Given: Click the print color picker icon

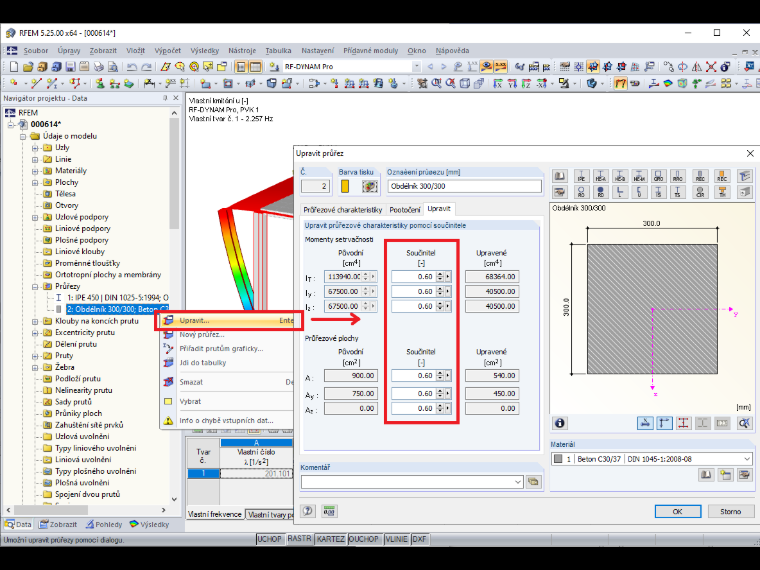Looking at the screenshot, I should [x=370, y=187].
